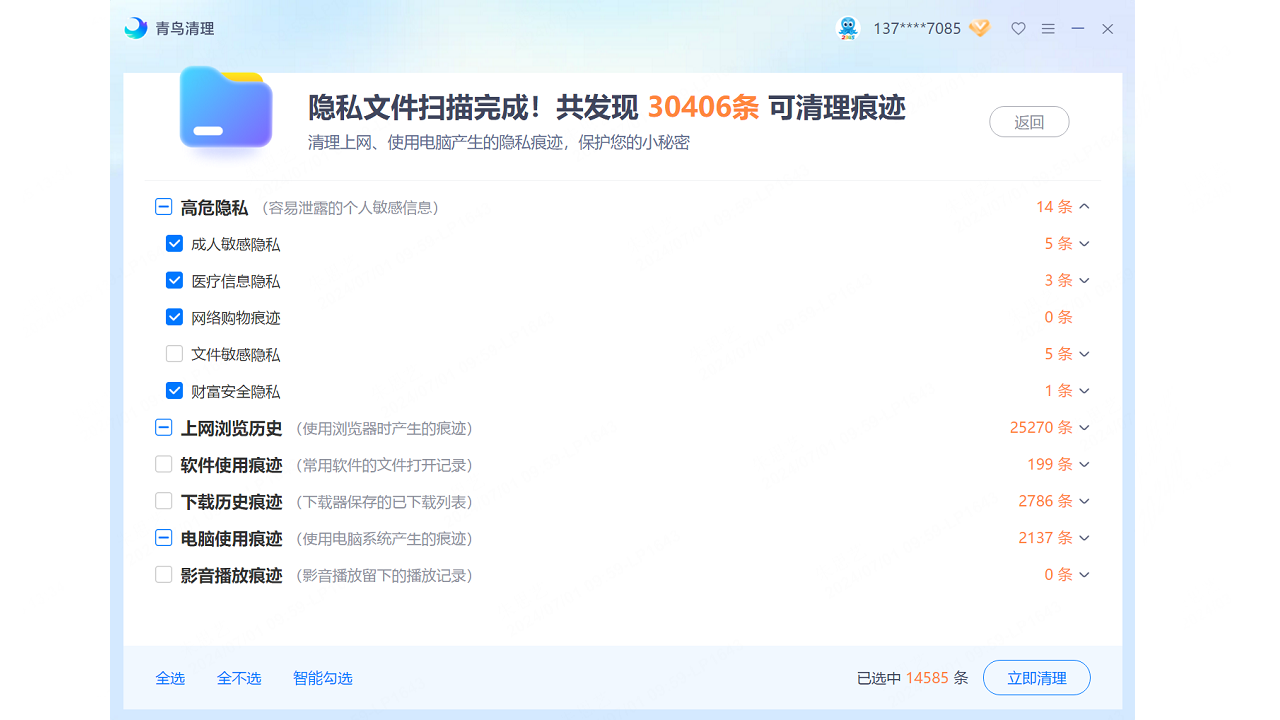This screenshot has width=1280, height=720.
Task: Click the 智能勾选 link
Action: [x=322, y=678]
